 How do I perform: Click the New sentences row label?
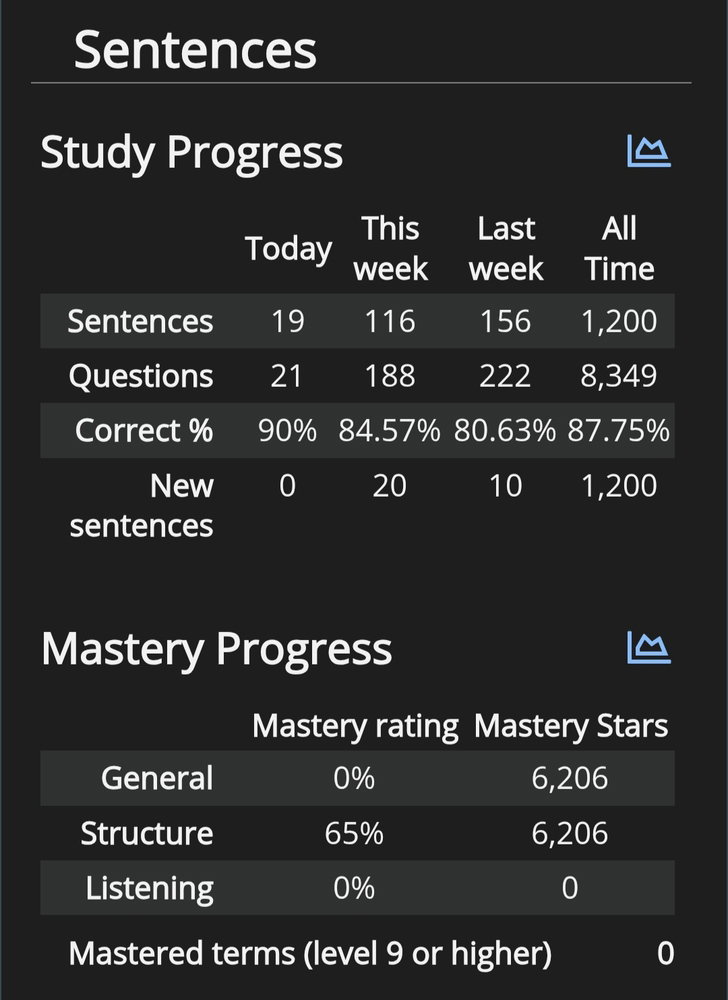pyautogui.click(x=142, y=506)
